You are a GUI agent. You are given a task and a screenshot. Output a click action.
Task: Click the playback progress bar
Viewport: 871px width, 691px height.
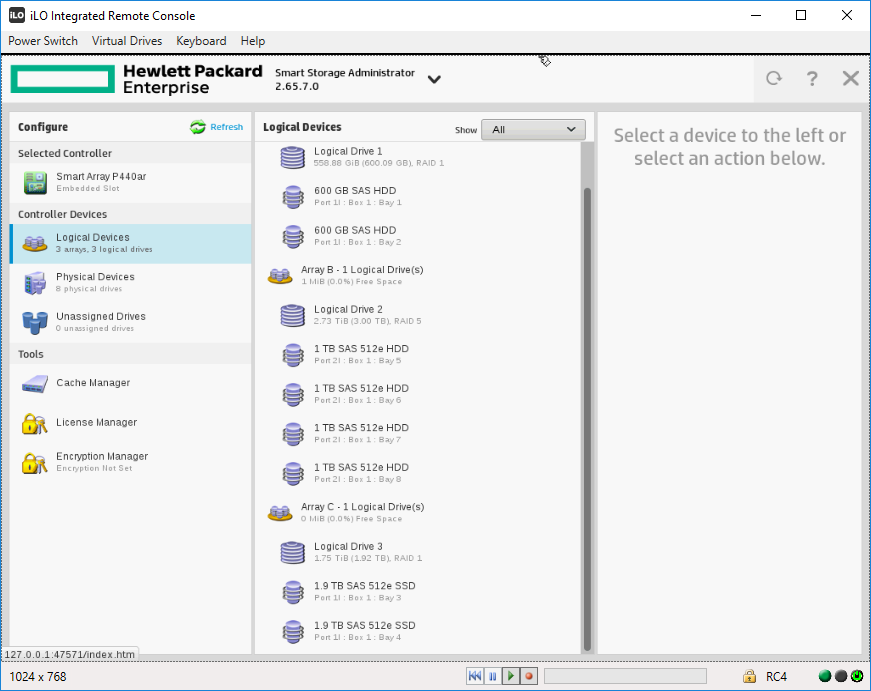625,676
